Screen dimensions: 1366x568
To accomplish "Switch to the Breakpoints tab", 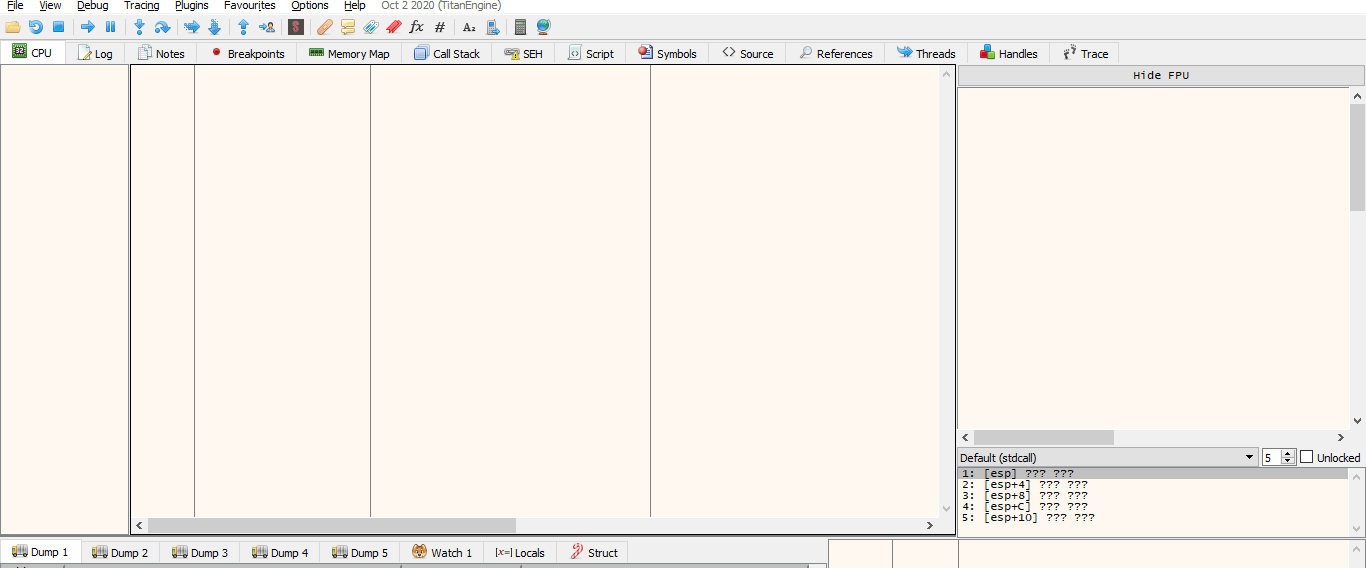I will coord(247,54).
